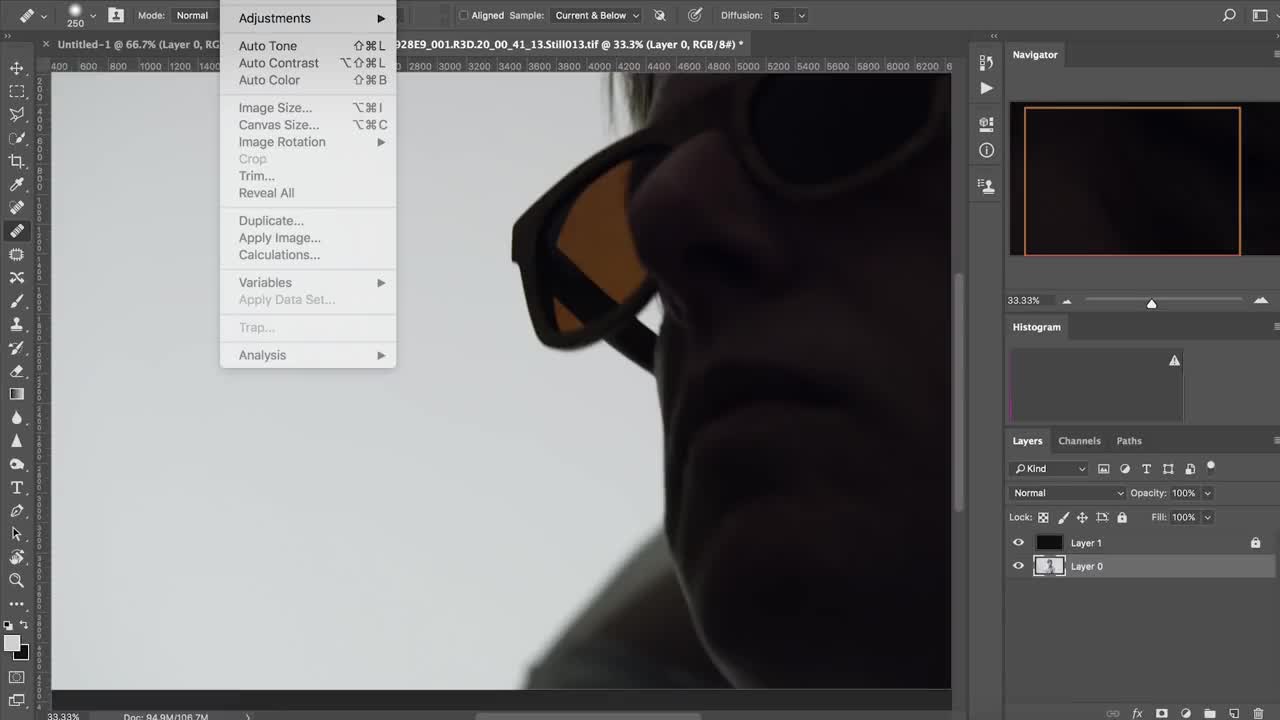Viewport: 1280px width, 720px height.
Task: Delete layer with trash icon
Action: [1258, 713]
